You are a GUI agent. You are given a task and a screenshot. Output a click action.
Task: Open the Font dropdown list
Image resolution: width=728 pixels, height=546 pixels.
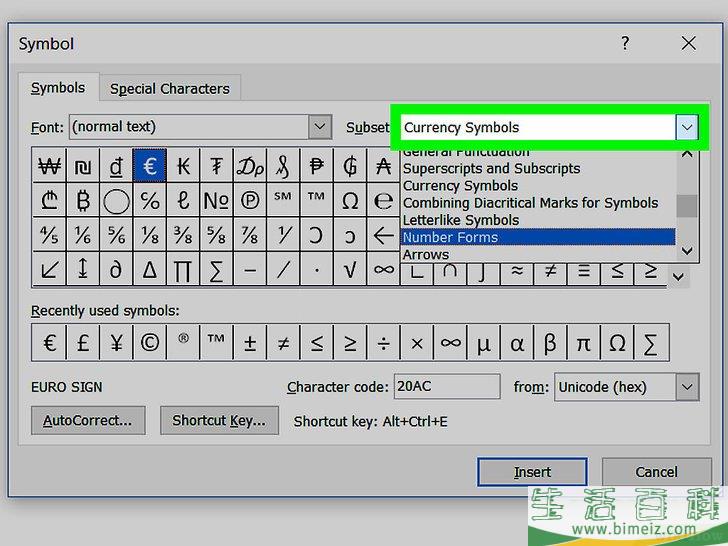[x=319, y=127]
